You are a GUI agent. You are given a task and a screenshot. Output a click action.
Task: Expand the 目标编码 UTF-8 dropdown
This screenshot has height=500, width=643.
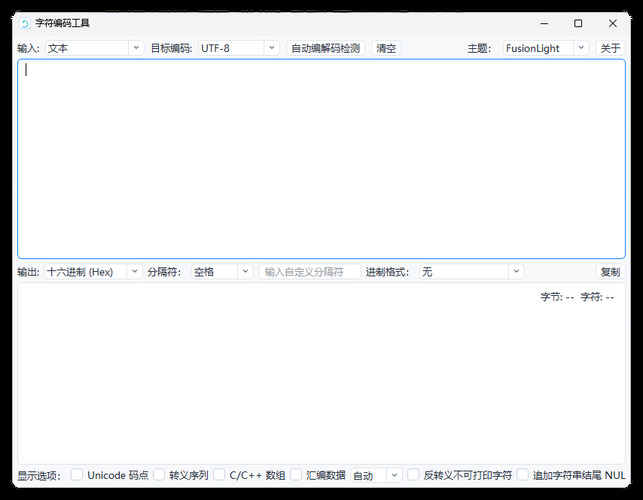pos(237,48)
